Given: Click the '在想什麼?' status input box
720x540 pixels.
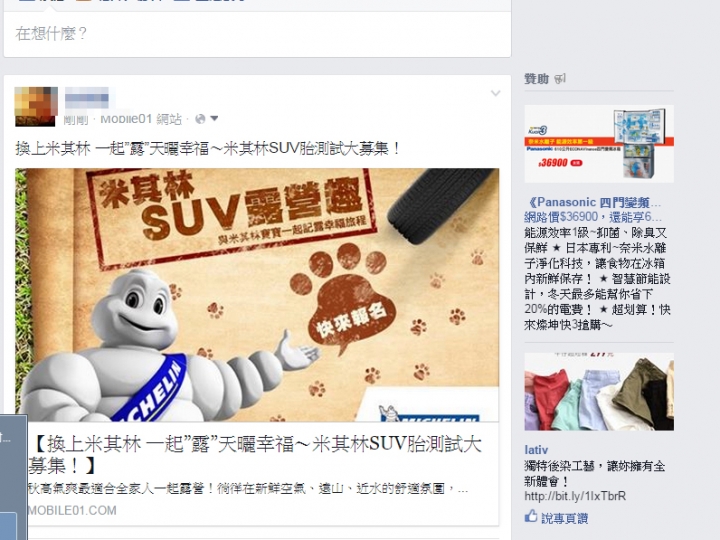Looking at the screenshot, I should [x=257, y=34].
